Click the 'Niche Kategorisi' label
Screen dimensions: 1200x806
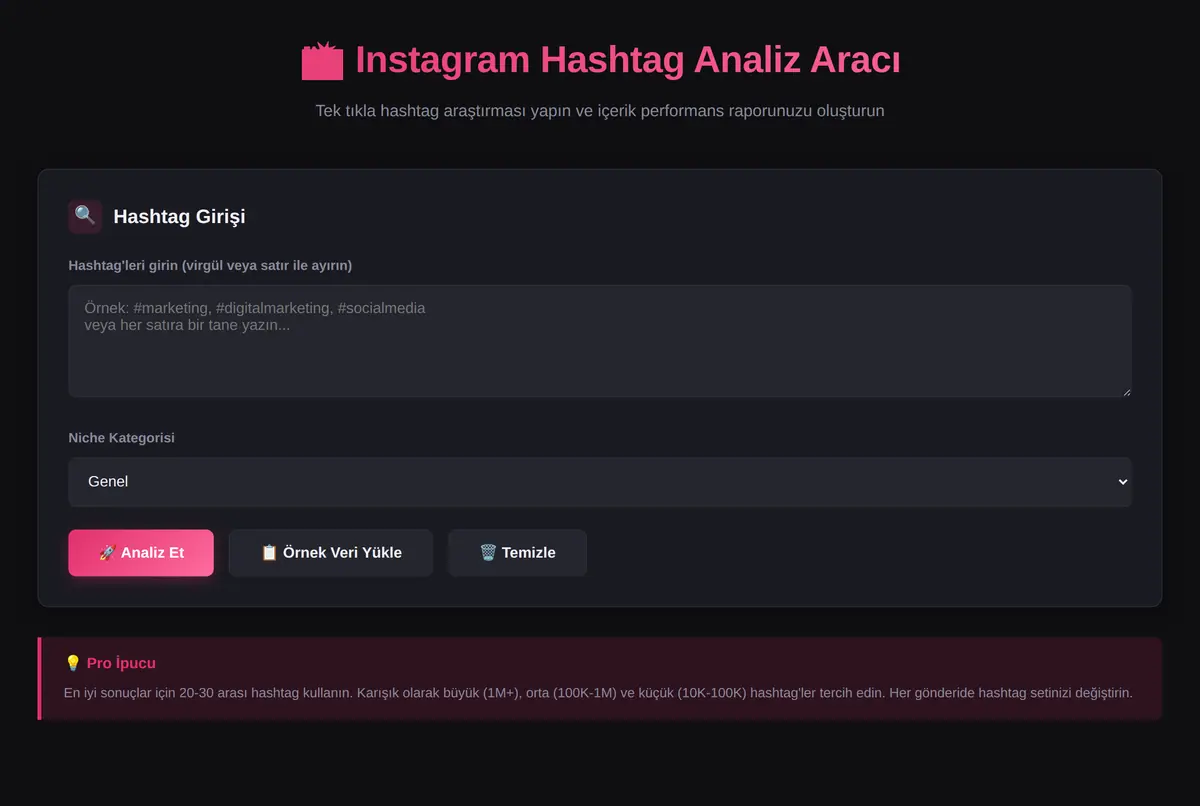[x=121, y=438]
